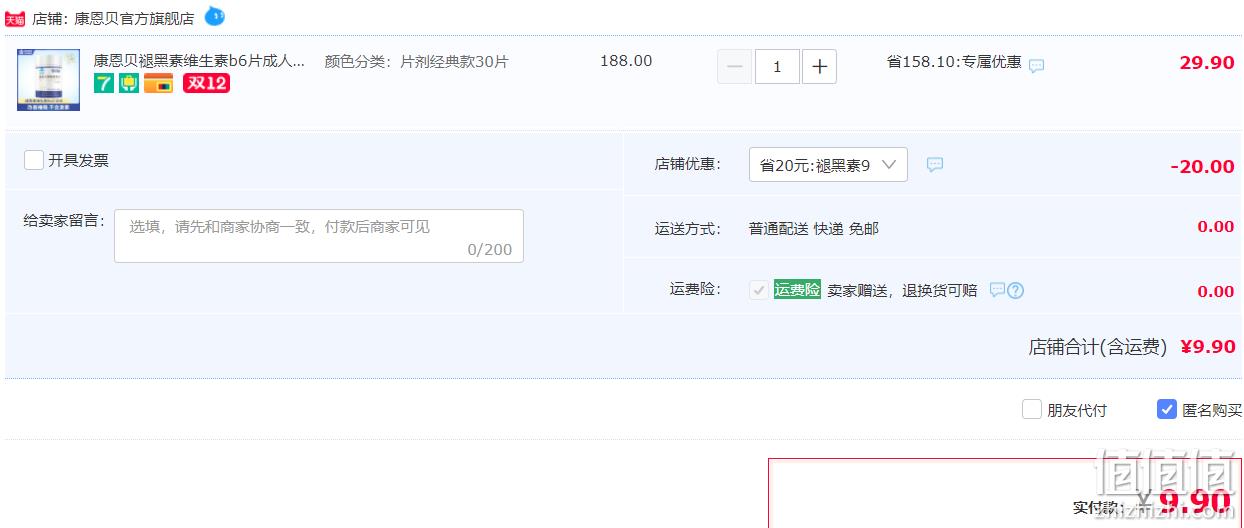Enable the 朋友代付 checkbox
The image size is (1244, 528).
(1032, 409)
